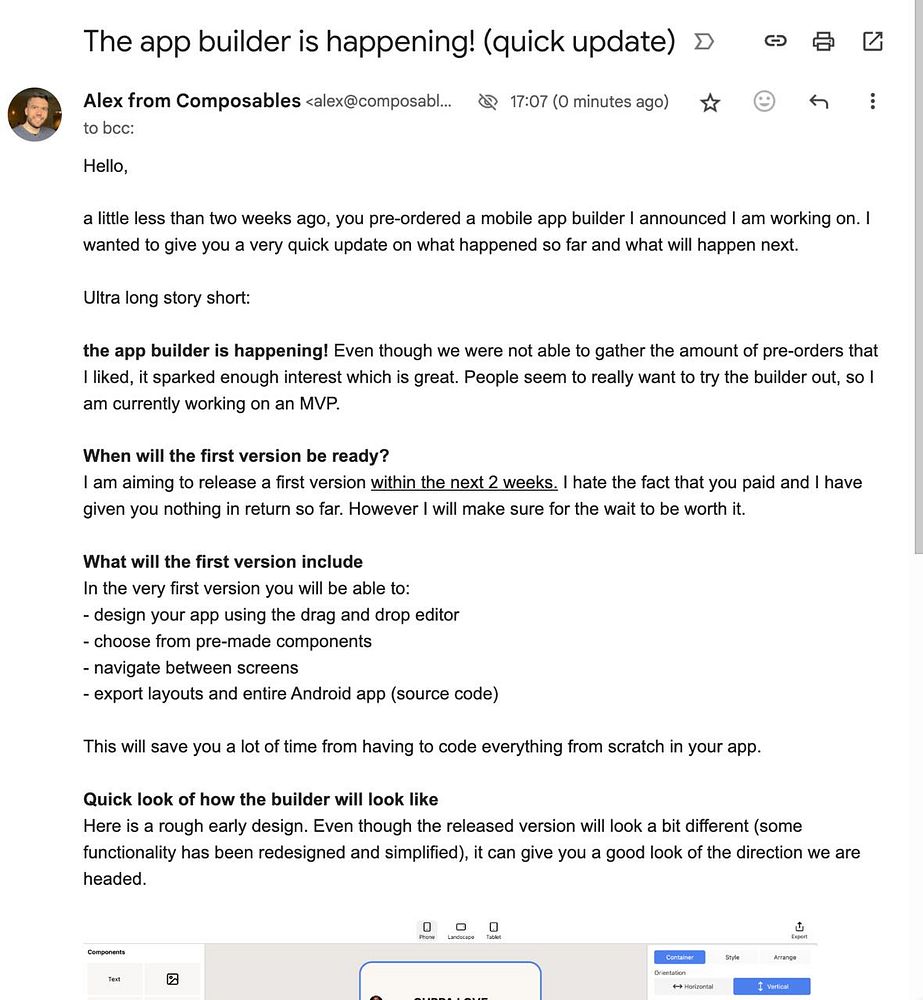Select Phone preview in builder screenshot
923x1000 pixels.
[x=427, y=930]
